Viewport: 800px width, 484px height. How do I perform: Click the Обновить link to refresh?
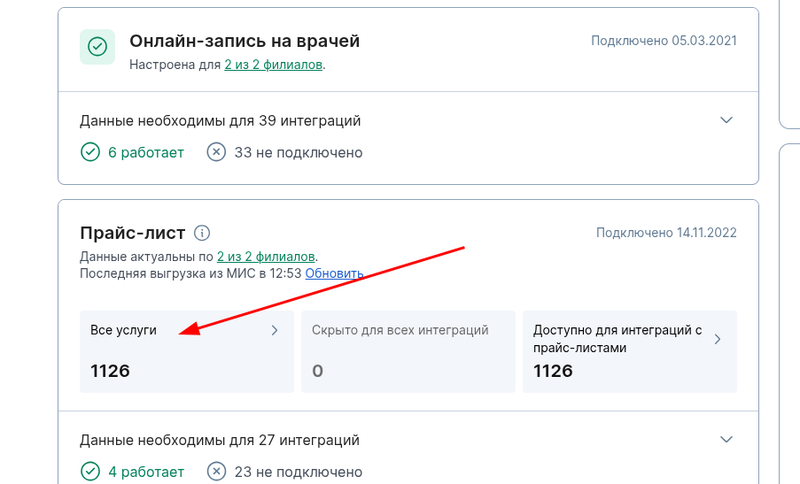[x=334, y=273]
